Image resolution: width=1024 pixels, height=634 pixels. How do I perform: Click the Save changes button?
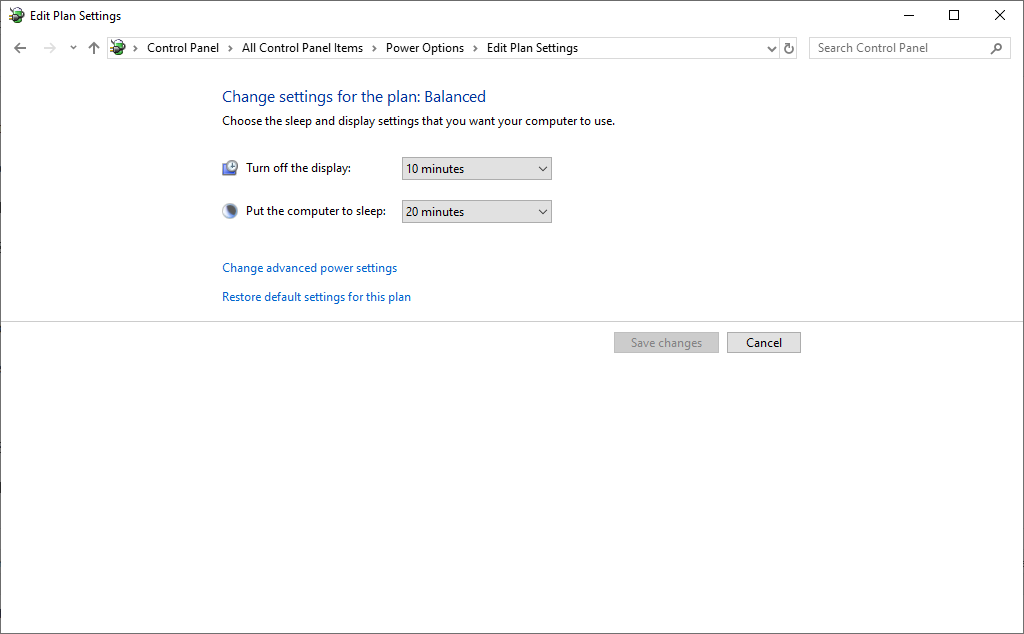[666, 343]
